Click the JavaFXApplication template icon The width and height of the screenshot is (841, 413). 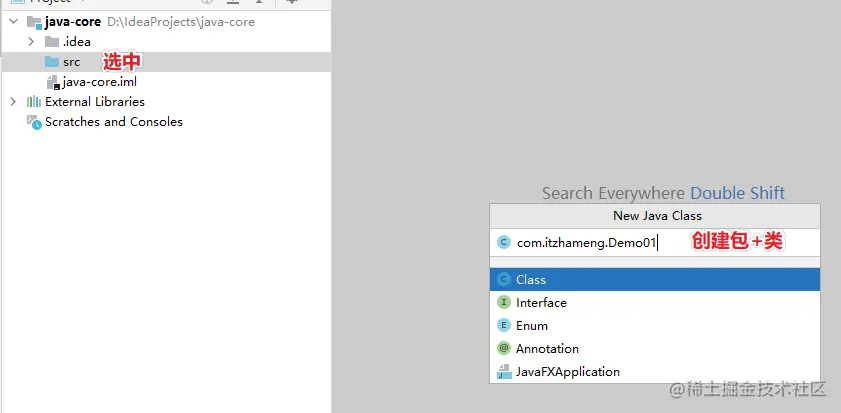click(504, 372)
